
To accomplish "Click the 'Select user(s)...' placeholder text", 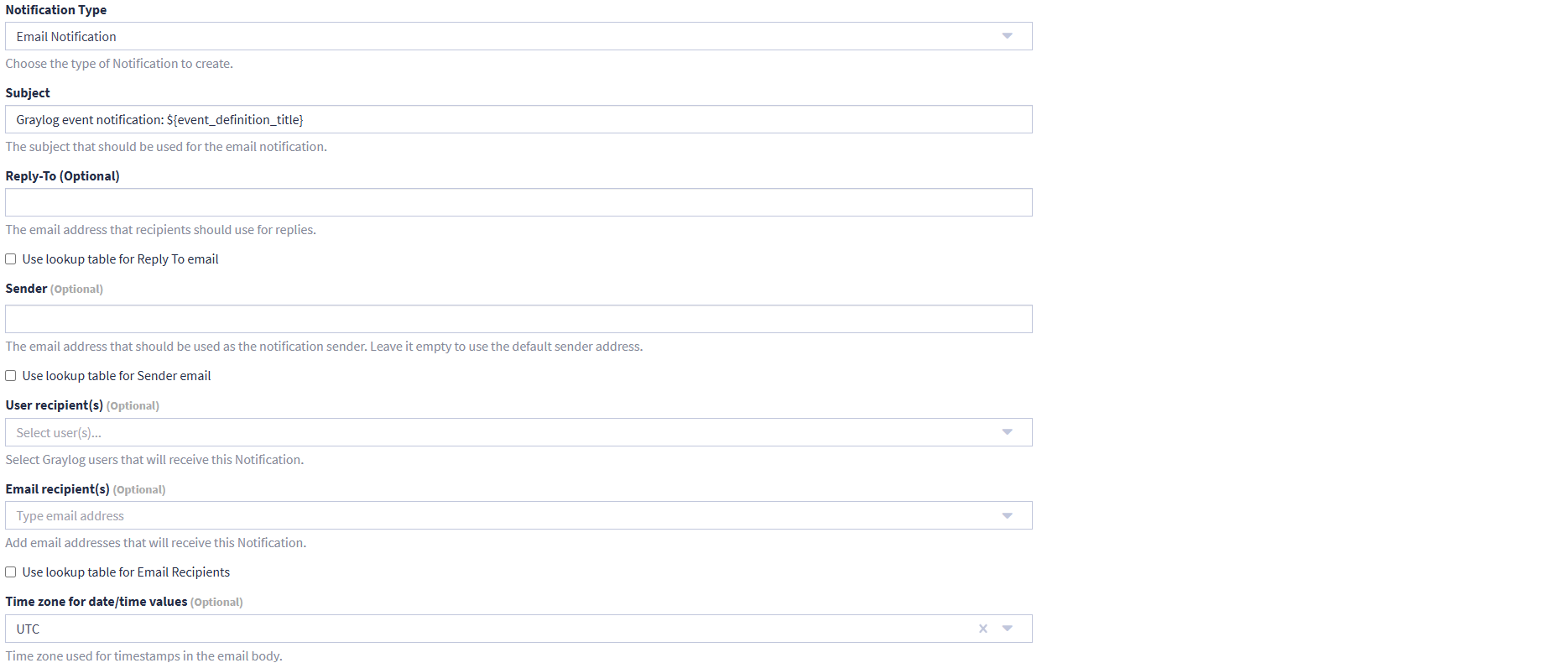I will pos(59,433).
